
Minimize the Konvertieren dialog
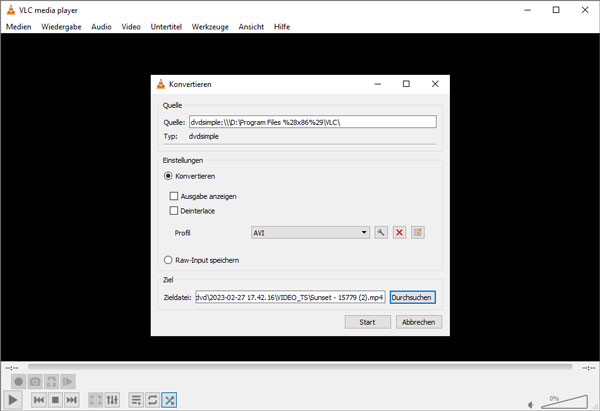(378, 84)
